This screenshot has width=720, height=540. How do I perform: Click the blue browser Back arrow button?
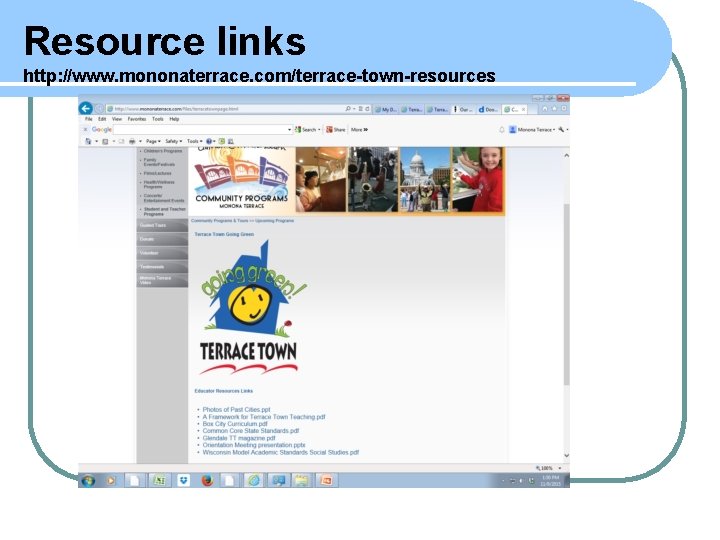[86, 108]
